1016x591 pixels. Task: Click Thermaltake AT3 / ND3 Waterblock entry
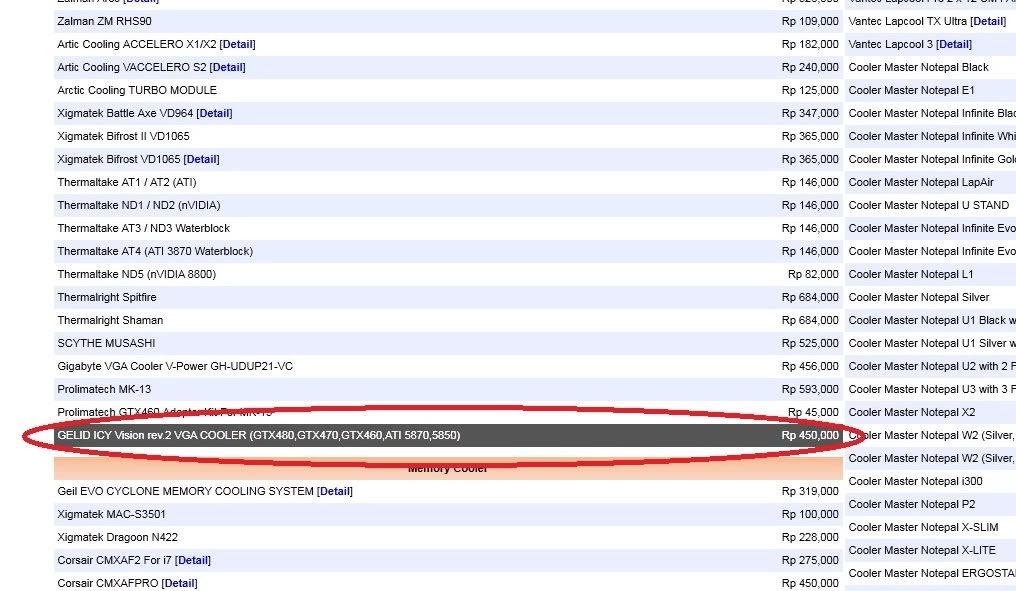click(143, 228)
